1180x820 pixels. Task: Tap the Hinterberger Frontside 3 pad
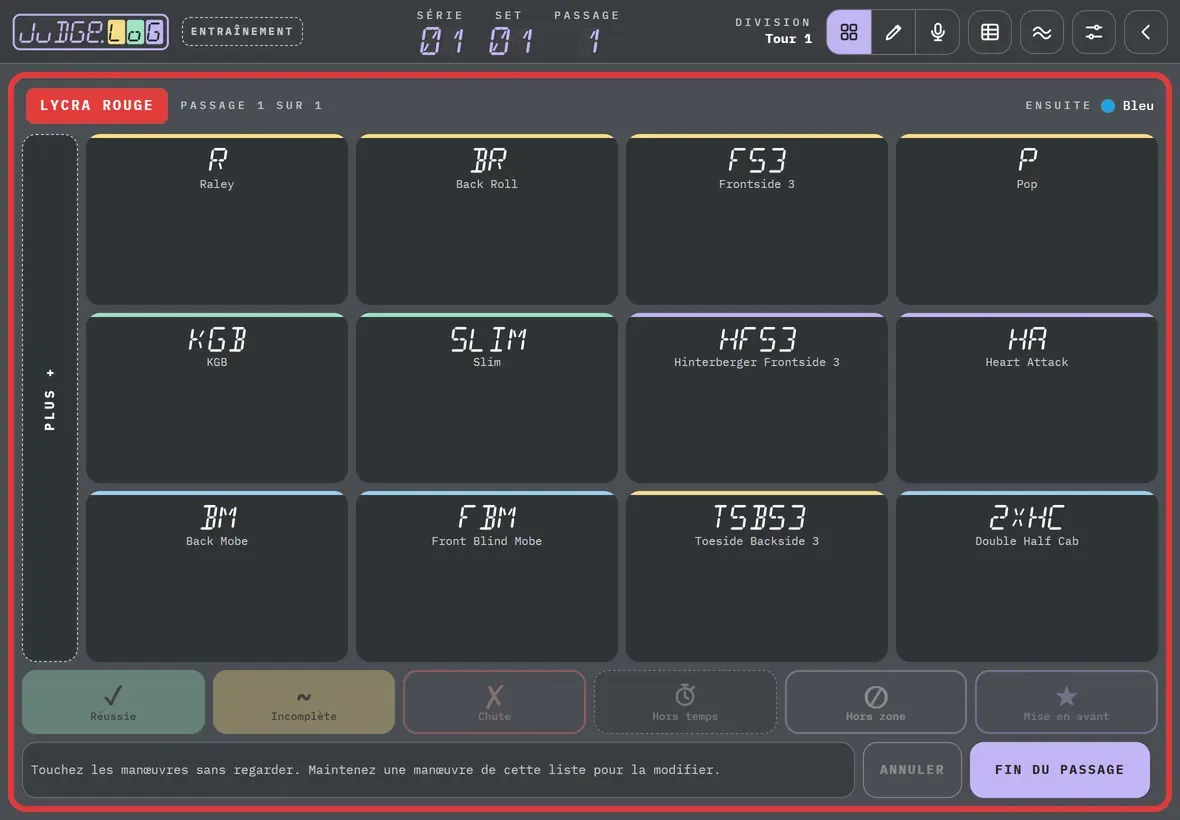coord(757,398)
